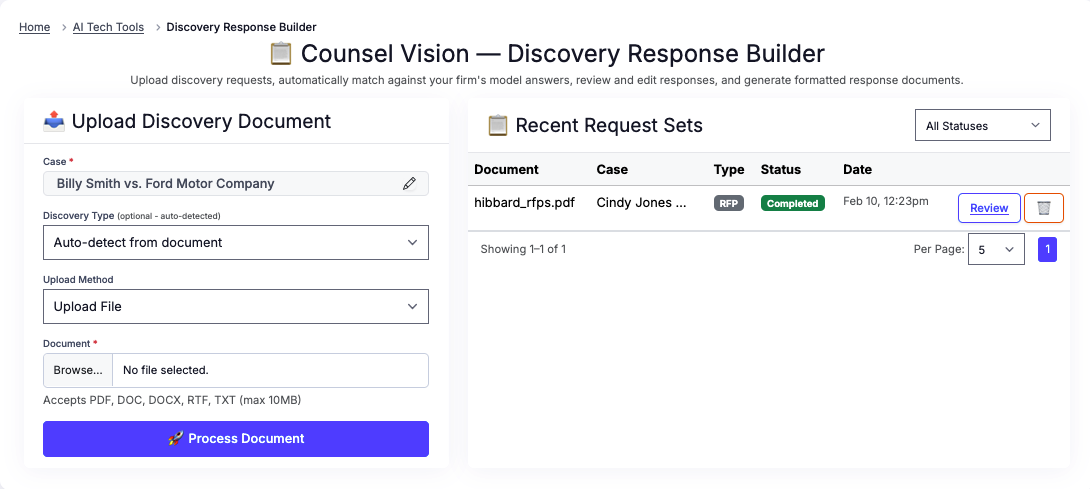Click the pencil edit icon in Case field
This screenshot has height=489, width=1090.
(409, 184)
